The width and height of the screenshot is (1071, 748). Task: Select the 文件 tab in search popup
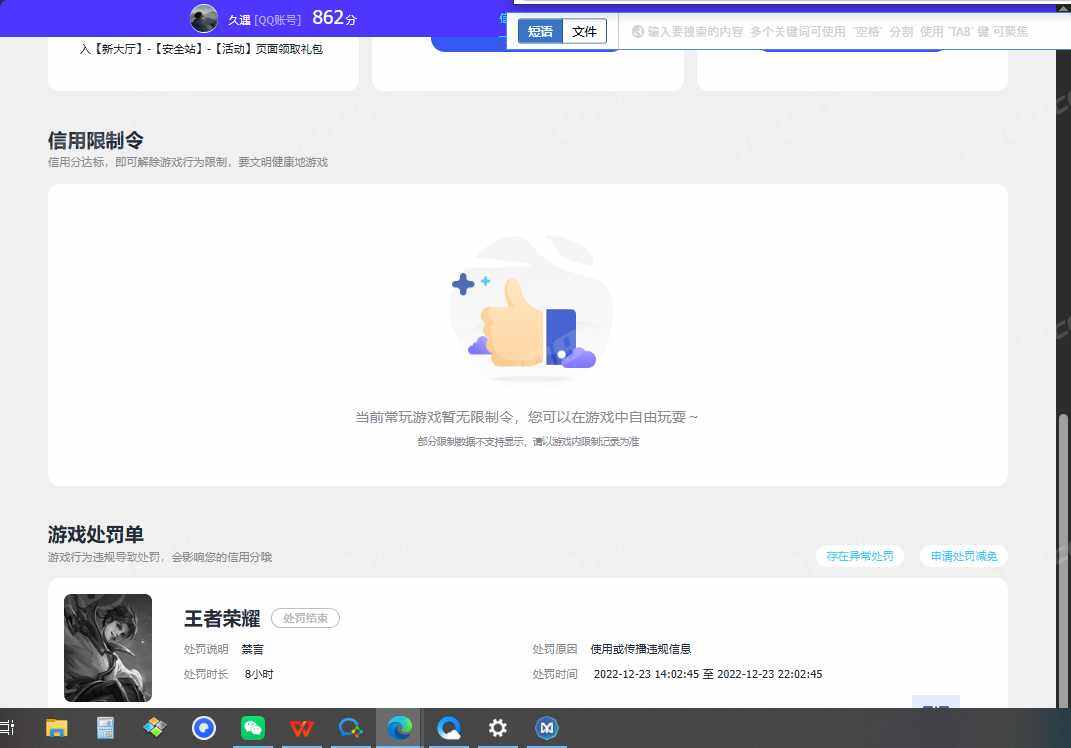point(585,31)
